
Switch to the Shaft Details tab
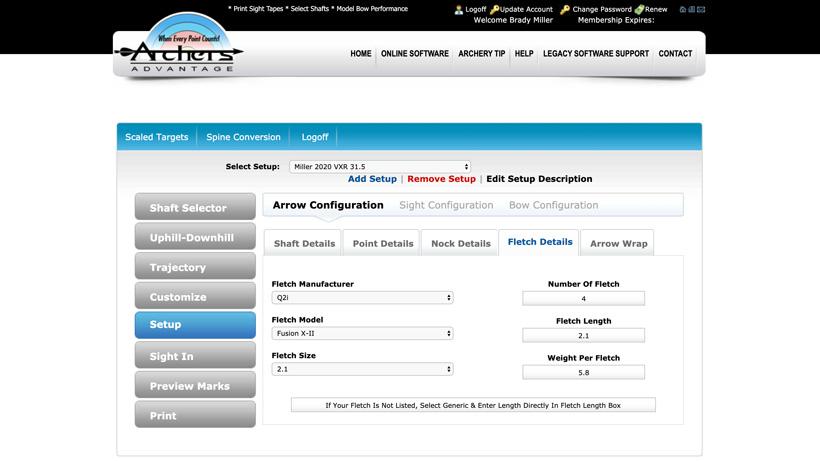tap(304, 243)
